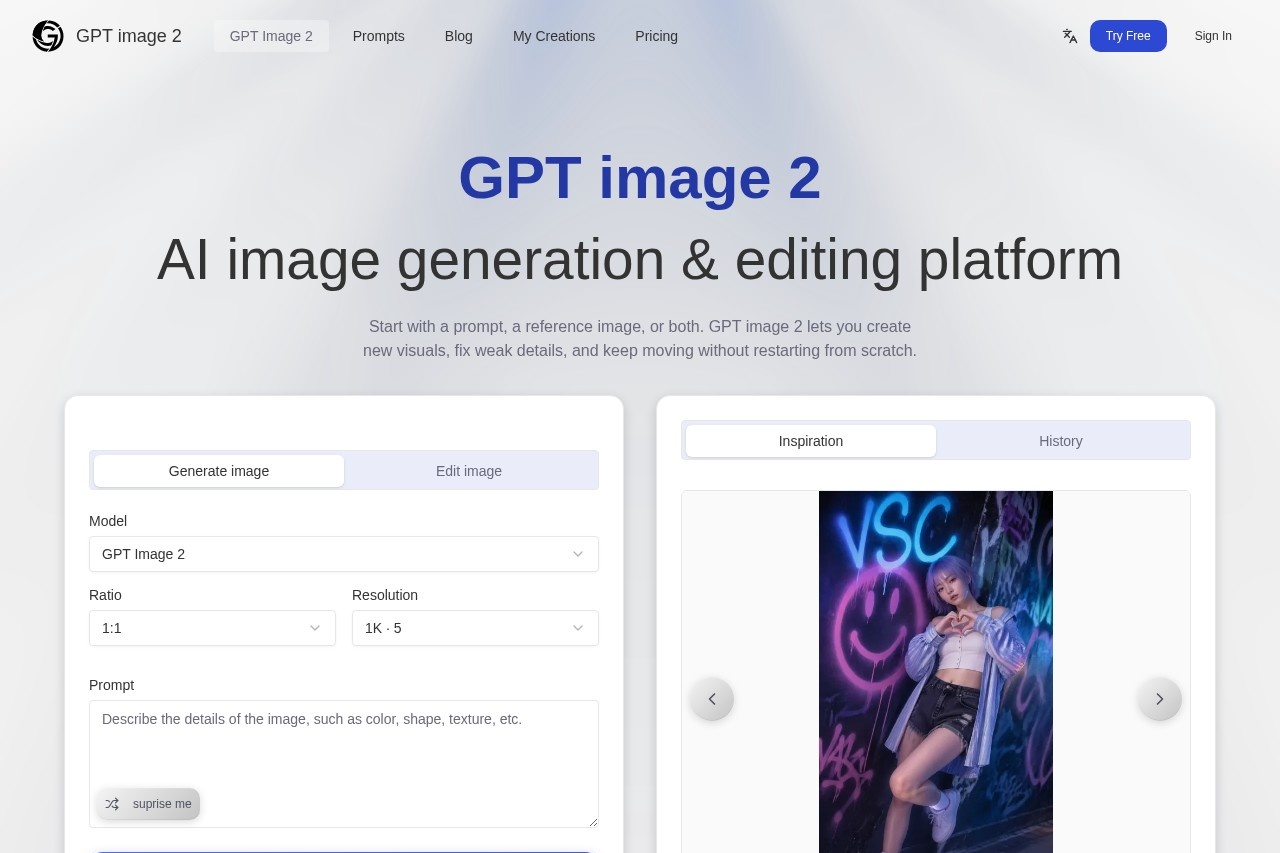
Task: Go to the Blog page
Action: pos(459,36)
